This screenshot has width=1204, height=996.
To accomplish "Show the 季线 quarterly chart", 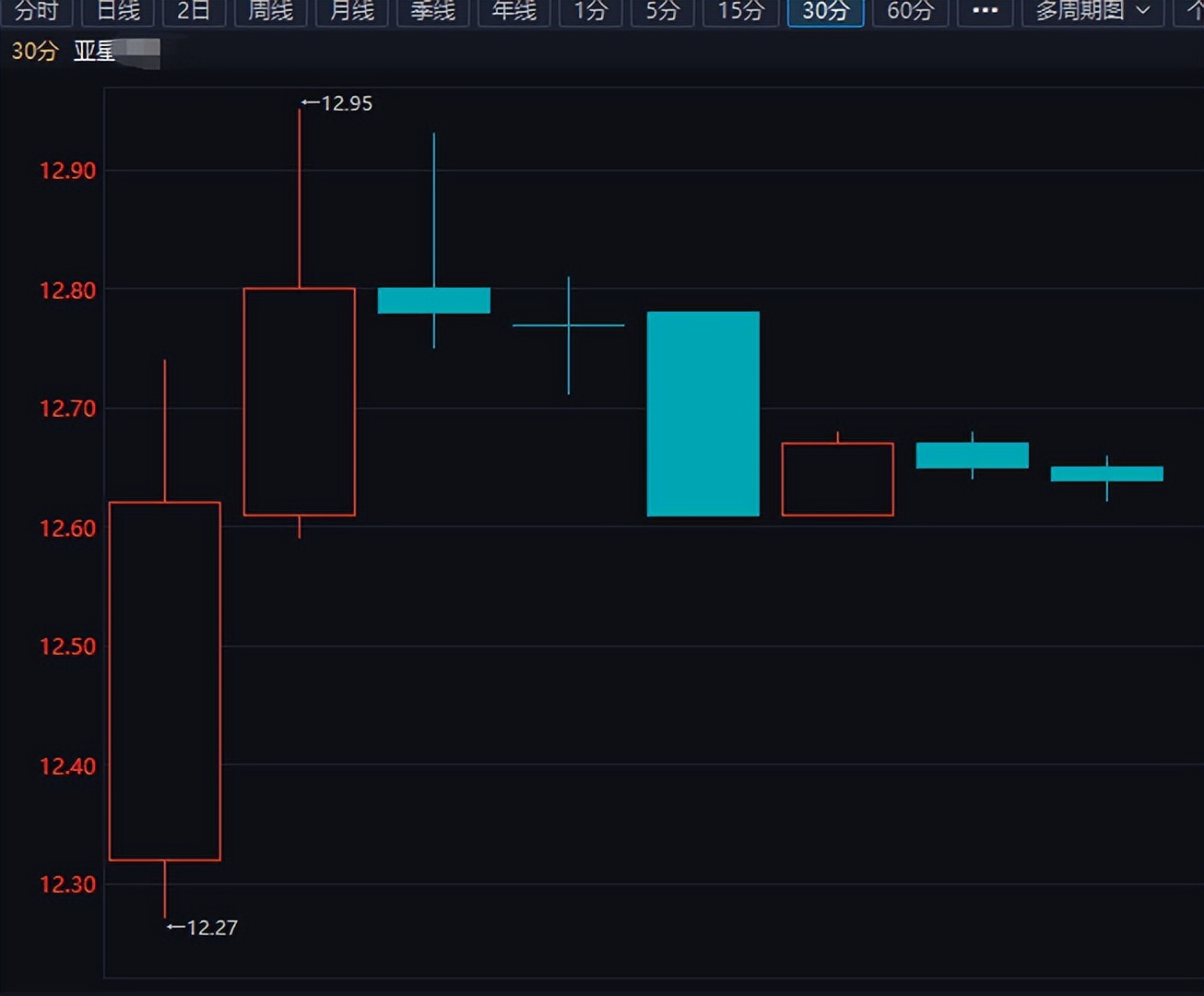I will [433, 11].
